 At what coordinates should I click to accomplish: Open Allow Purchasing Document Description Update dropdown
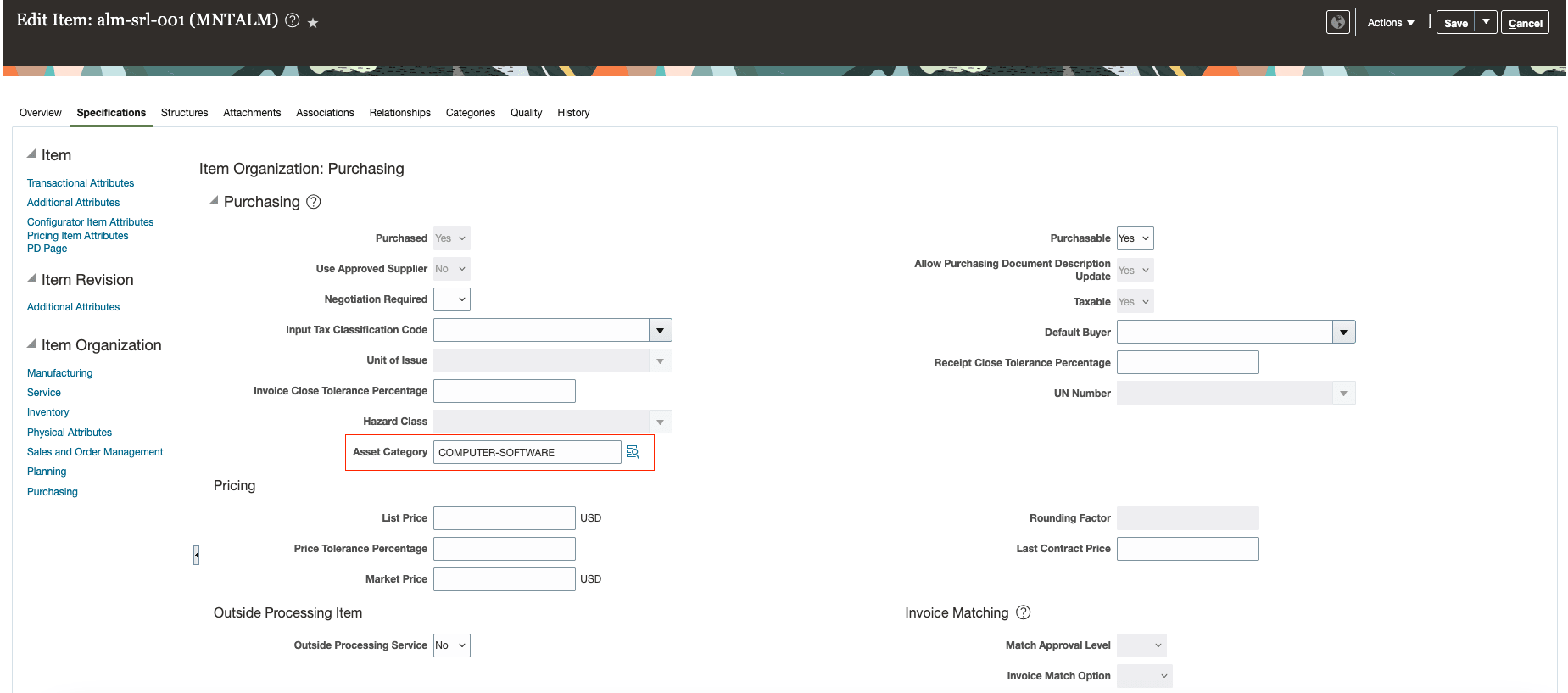[x=1135, y=271]
